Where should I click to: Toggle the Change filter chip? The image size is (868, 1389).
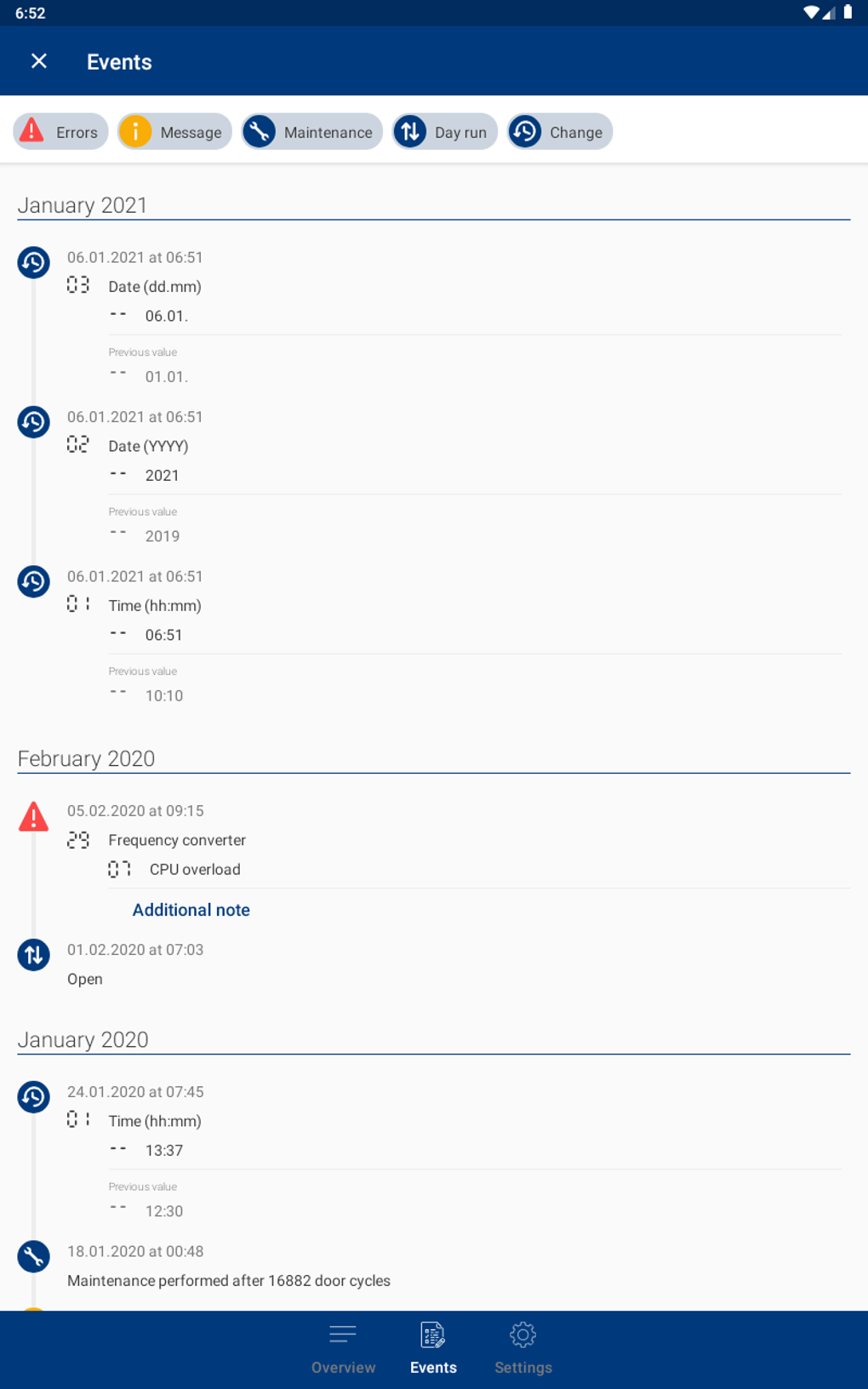pos(560,132)
